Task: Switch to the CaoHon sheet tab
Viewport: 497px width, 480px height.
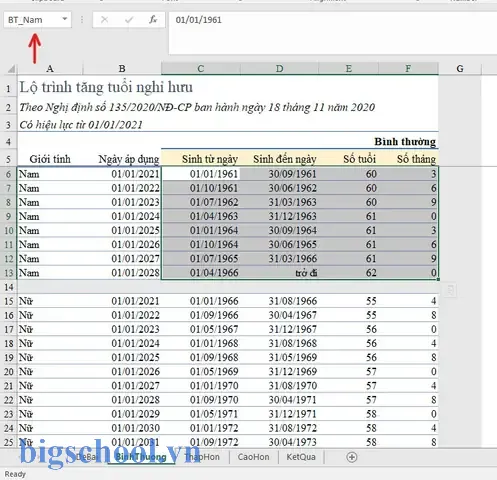Action: [x=253, y=457]
